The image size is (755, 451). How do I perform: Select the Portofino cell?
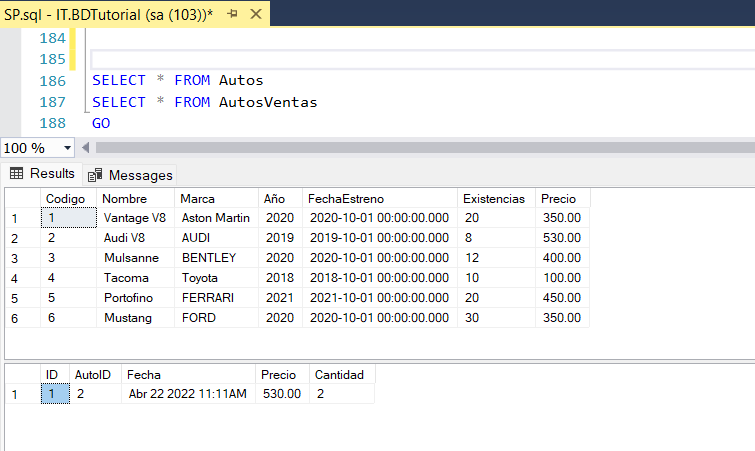pyautogui.click(x=135, y=298)
